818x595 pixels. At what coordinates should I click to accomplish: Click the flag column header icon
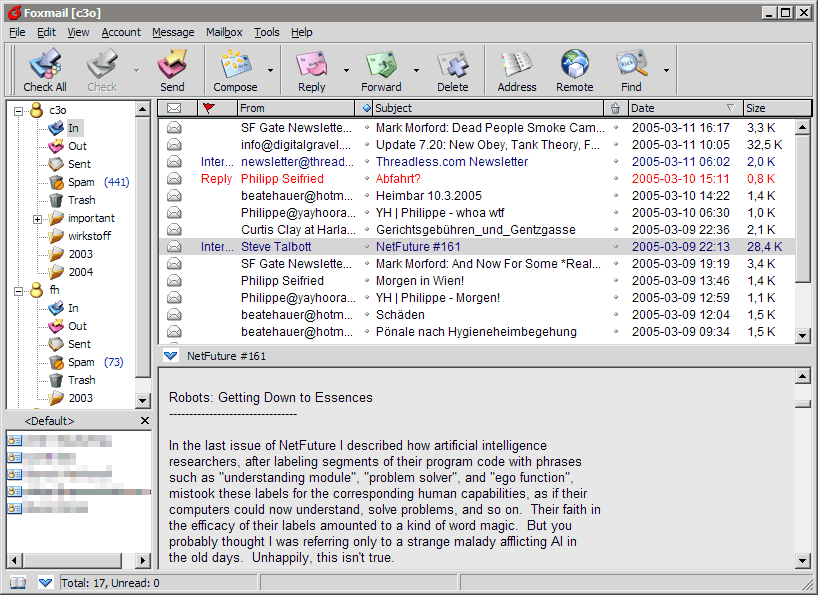(209, 108)
